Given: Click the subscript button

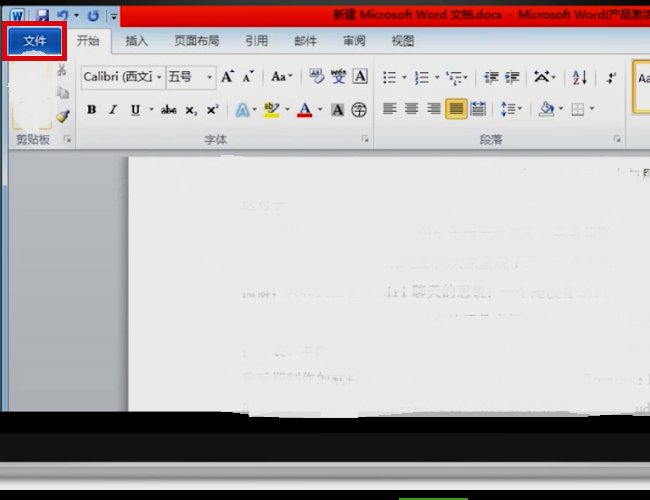Looking at the screenshot, I should pyautogui.click(x=191, y=110).
